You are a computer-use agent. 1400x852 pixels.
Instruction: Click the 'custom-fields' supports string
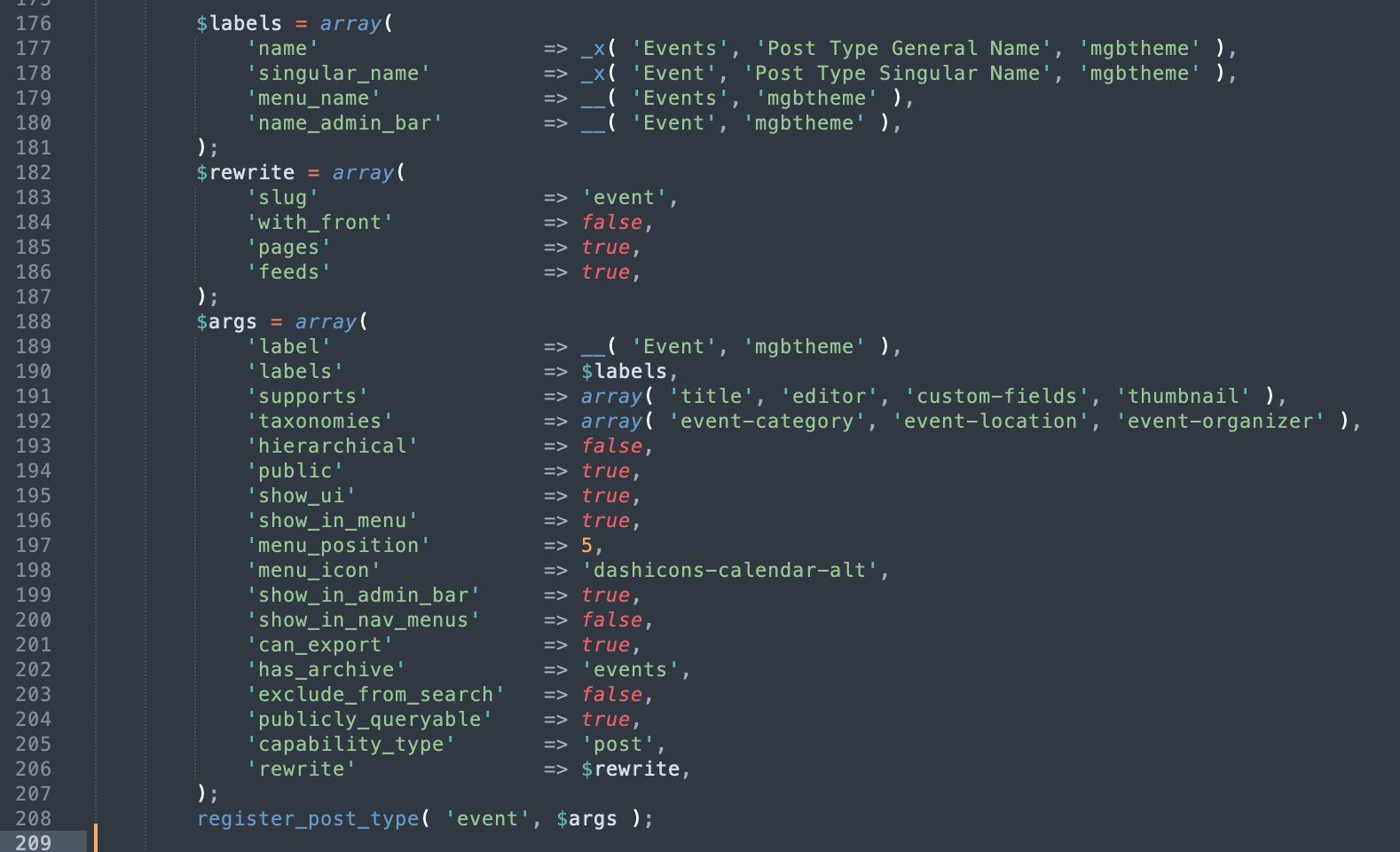coord(997,396)
